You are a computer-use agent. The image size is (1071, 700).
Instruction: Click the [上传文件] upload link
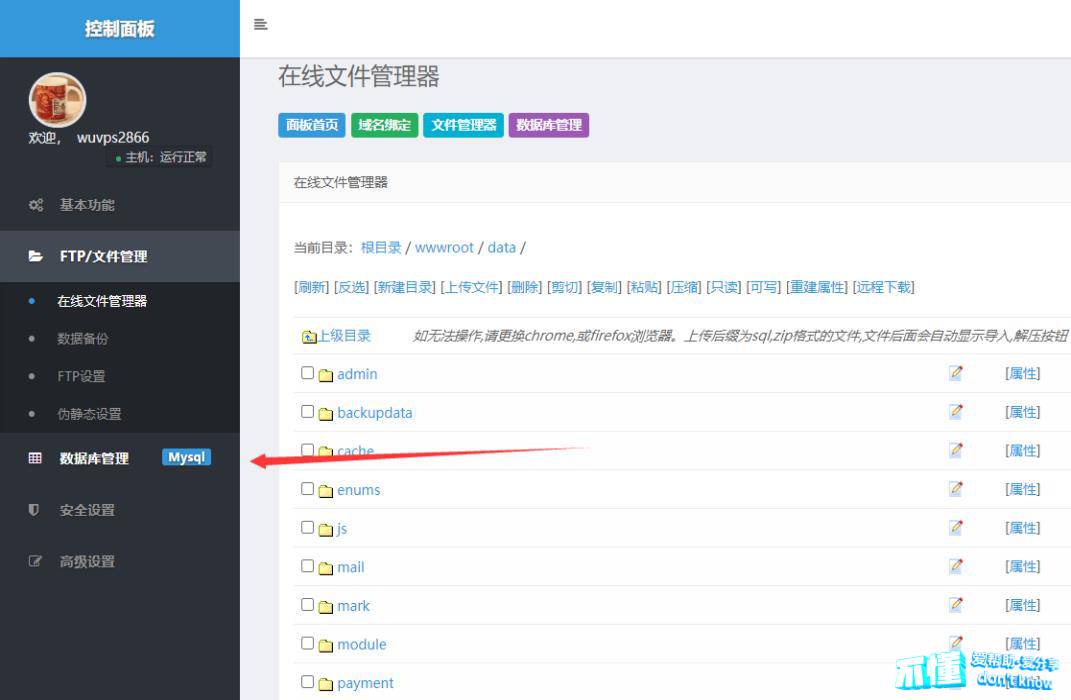pos(471,287)
